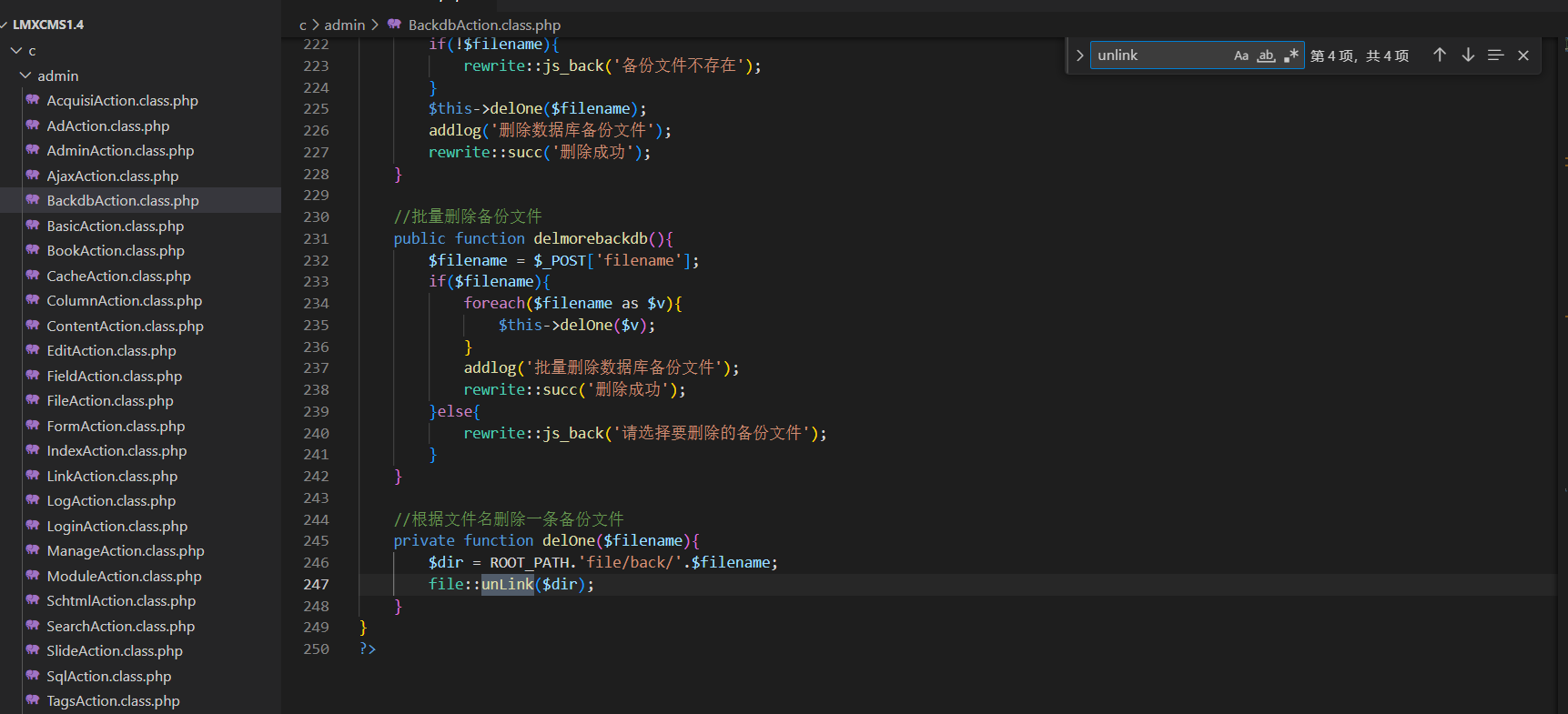Viewport: 1568px width, 714px height.
Task: Click highlighted unLink match on line 247
Action: coord(507,585)
